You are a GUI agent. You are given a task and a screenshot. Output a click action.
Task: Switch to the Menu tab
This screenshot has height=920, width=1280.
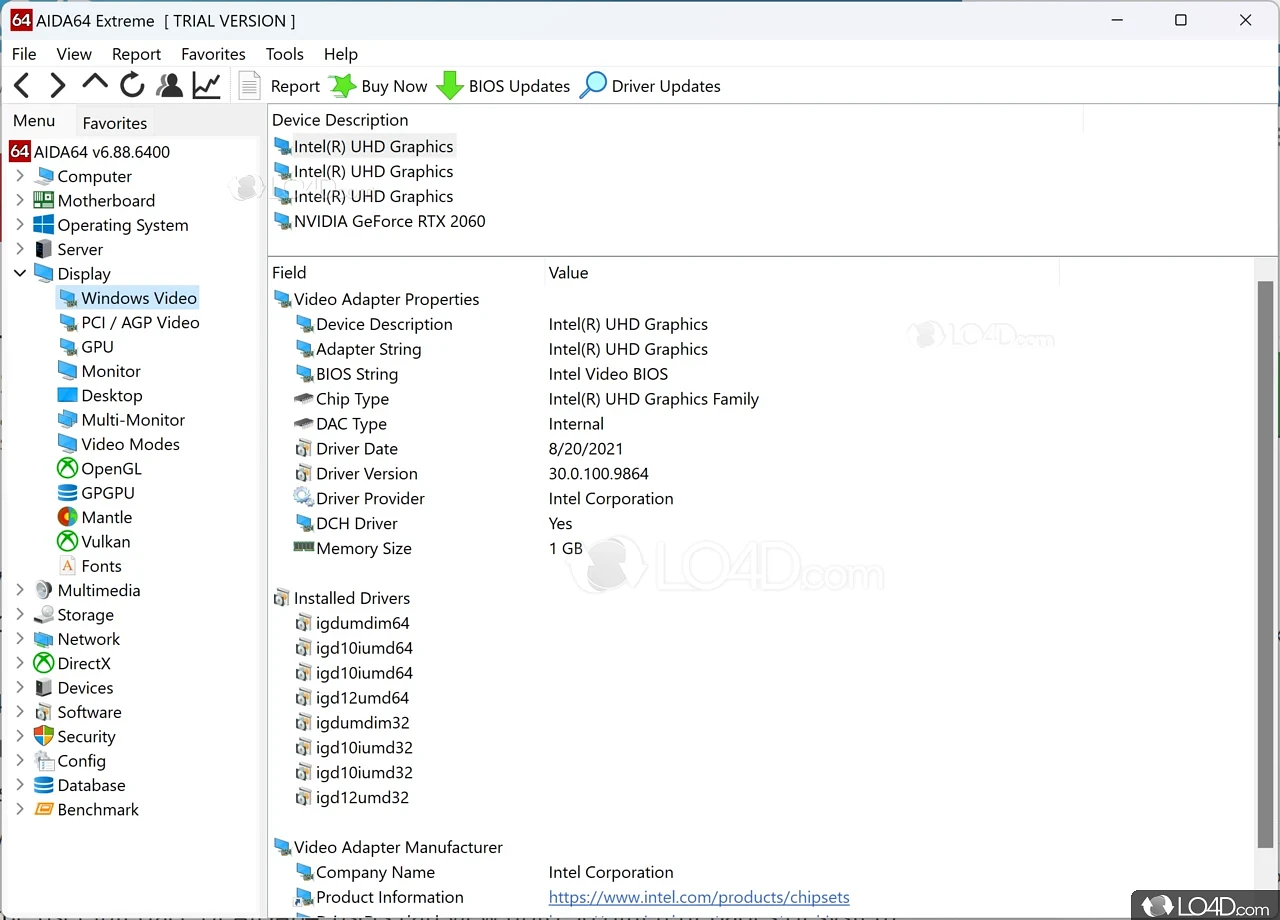pos(34,121)
